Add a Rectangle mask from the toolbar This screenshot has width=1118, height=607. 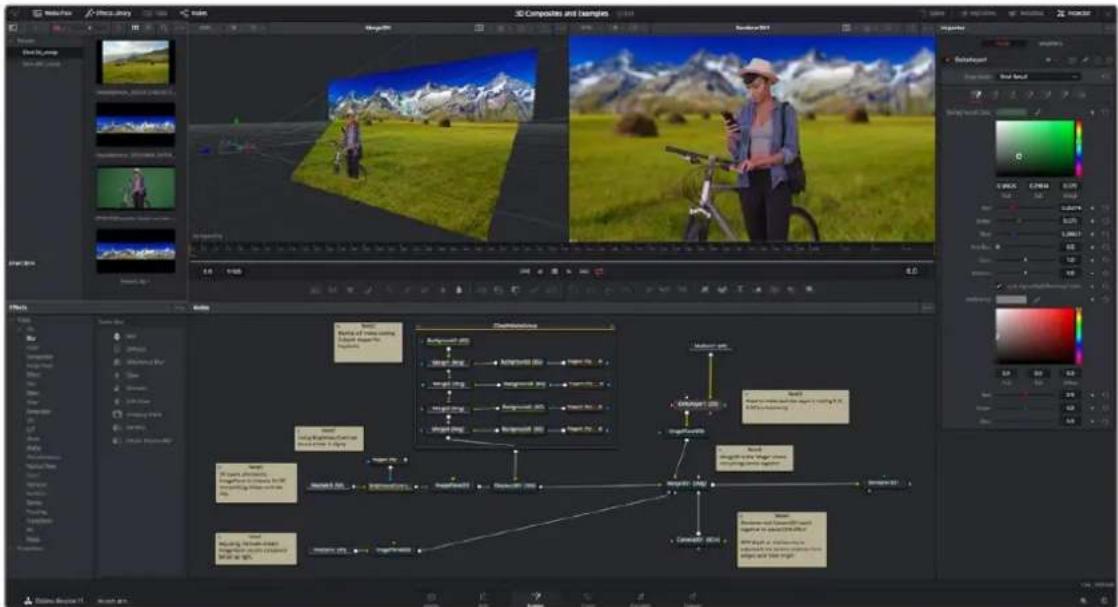573,290
